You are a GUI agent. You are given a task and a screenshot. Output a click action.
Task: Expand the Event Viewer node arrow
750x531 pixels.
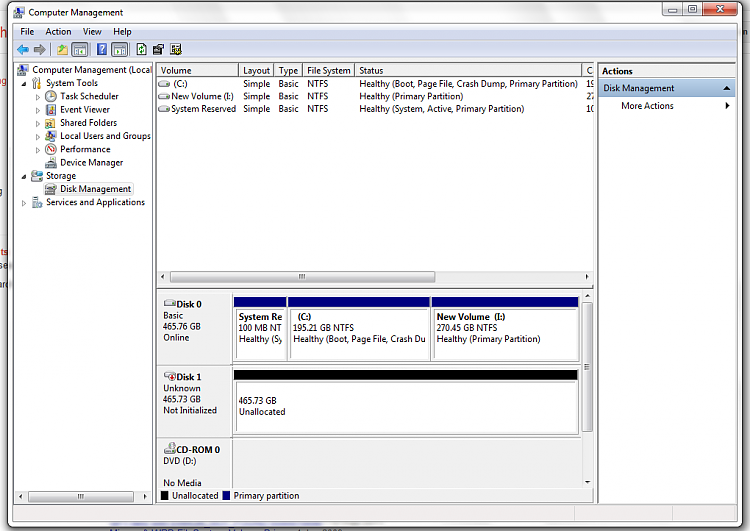(38, 111)
